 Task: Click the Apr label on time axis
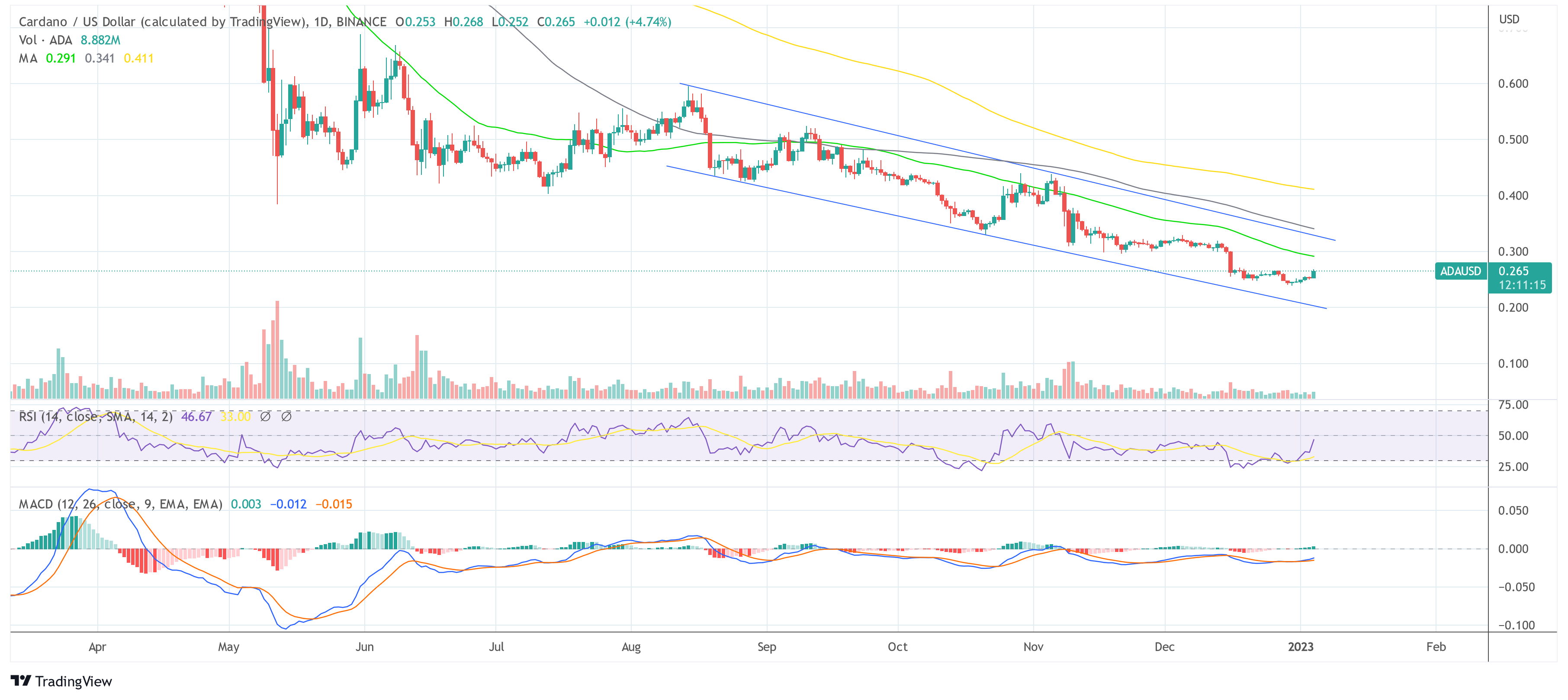[x=97, y=647]
